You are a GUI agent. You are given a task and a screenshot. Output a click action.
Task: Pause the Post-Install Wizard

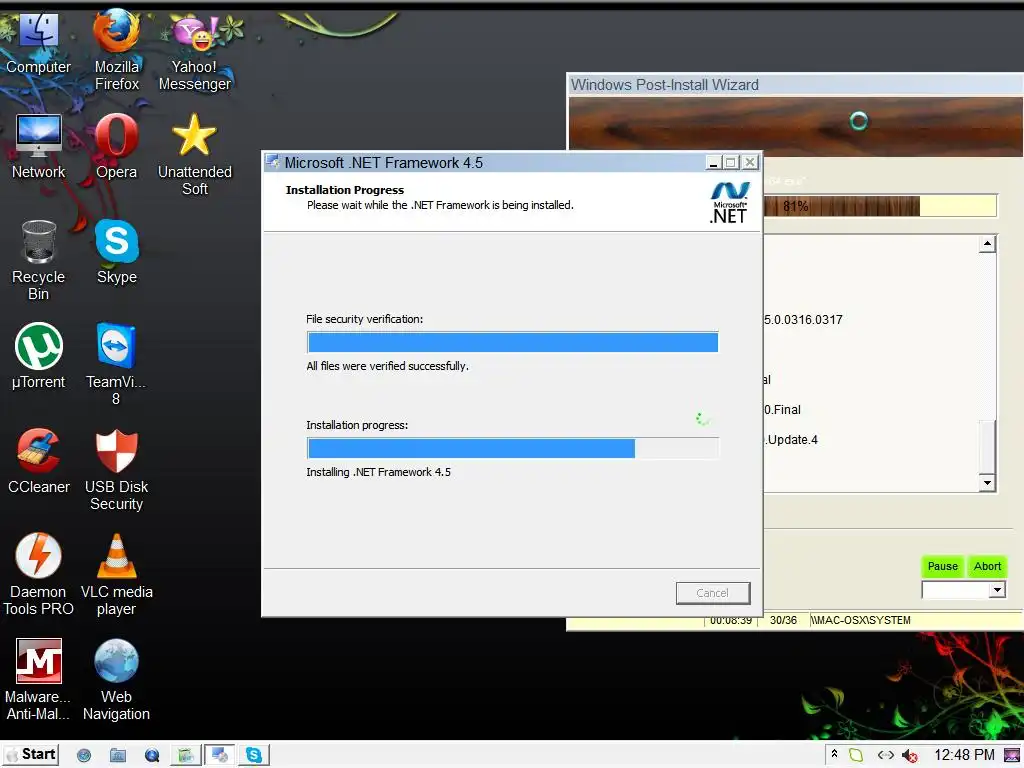click(942, 566)
